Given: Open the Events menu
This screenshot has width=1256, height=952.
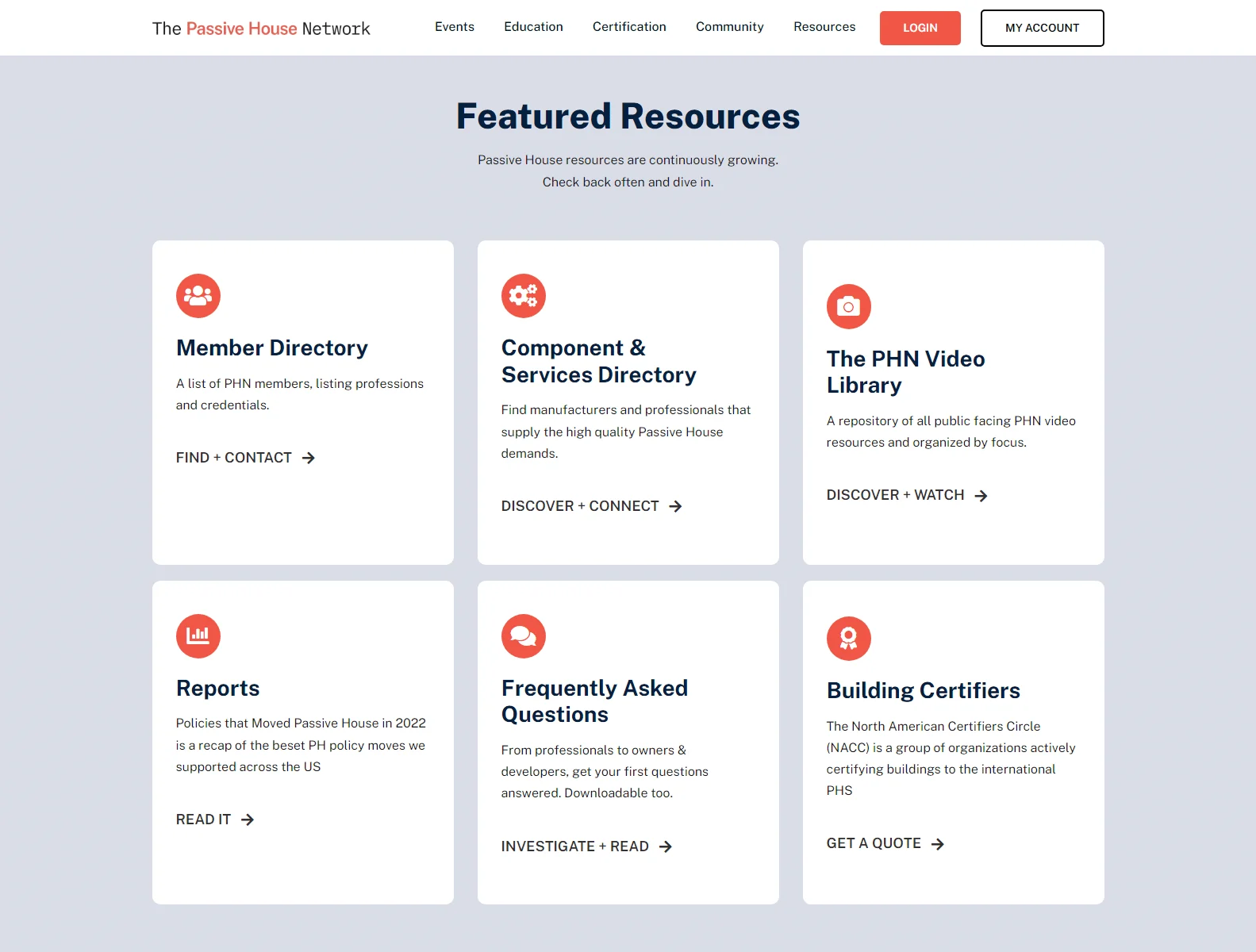Looking at the screenshot, I should 455,27.
